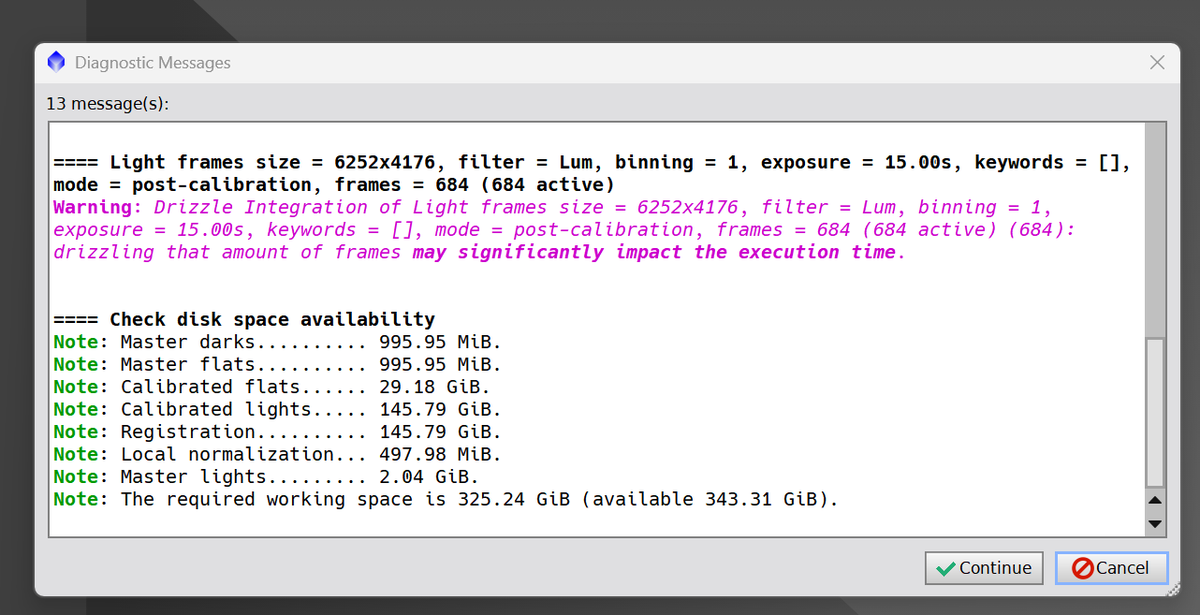This screenshot has width=1200, height=615.
Task: Click the Cancel button
Action: pyautogui.click(x=1110, y=568)
